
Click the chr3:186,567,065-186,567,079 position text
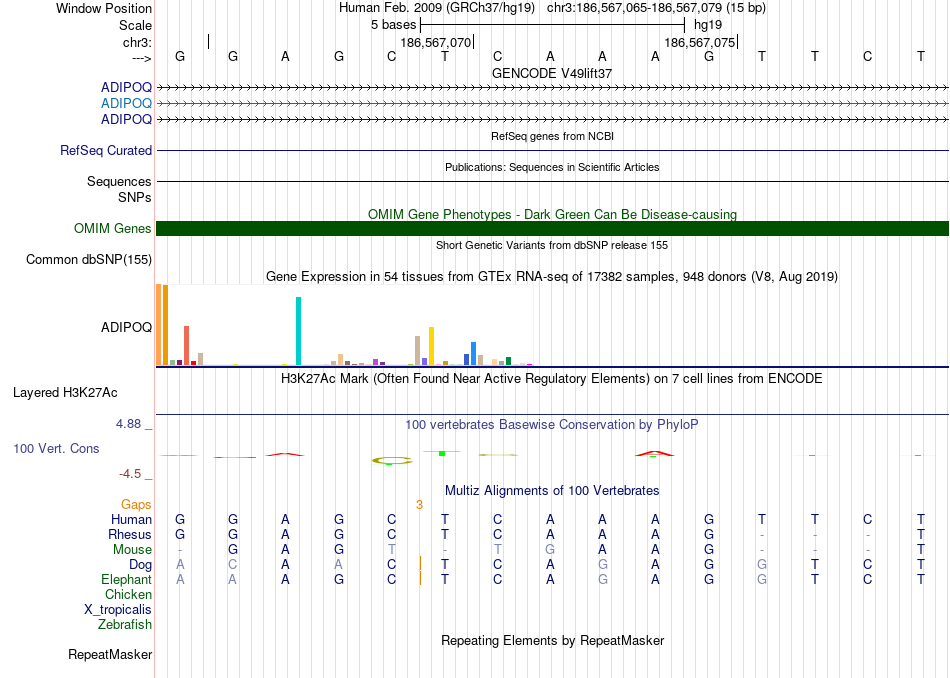pyautogui.click(x=656, y=8)
